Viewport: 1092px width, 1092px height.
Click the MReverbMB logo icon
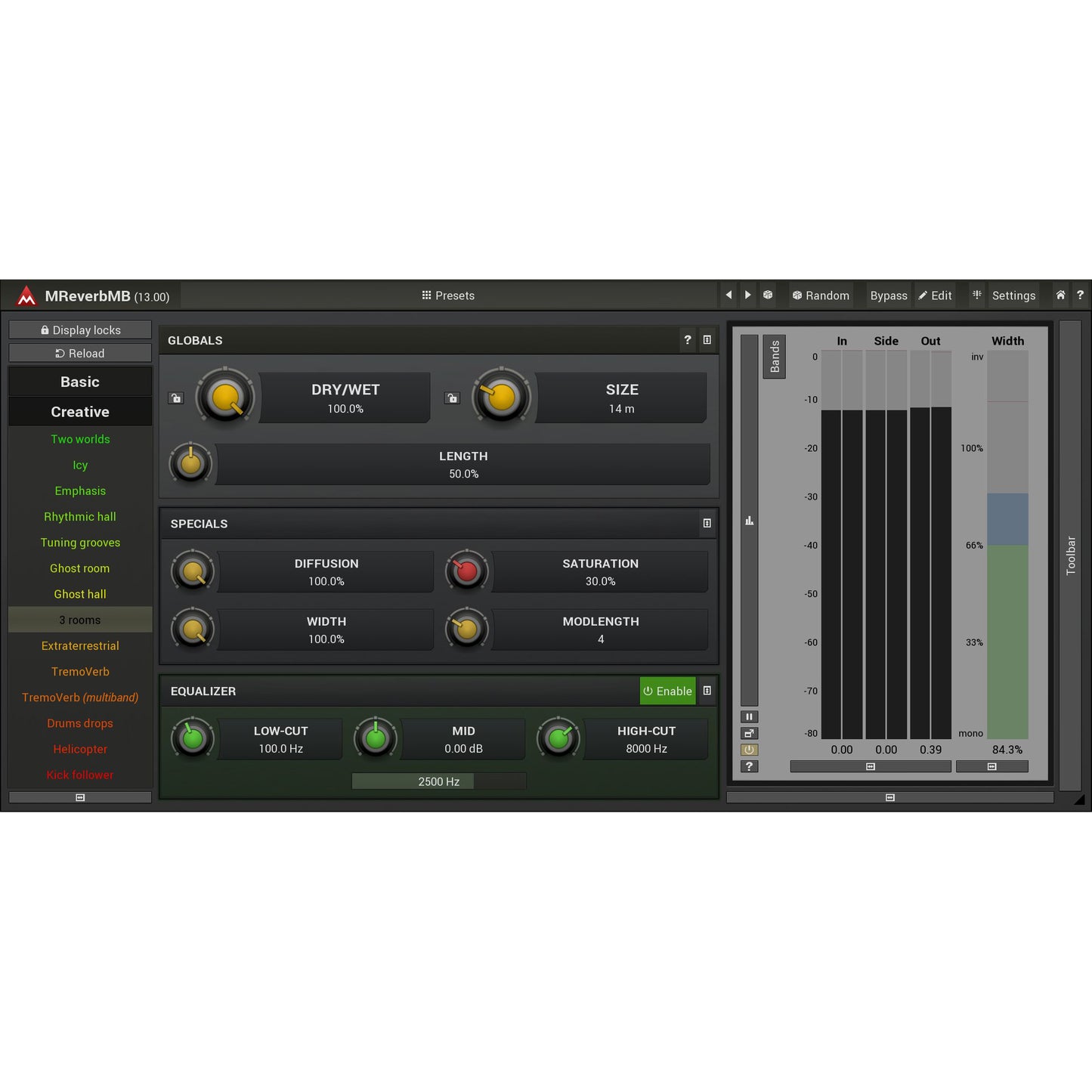point(26,296)
